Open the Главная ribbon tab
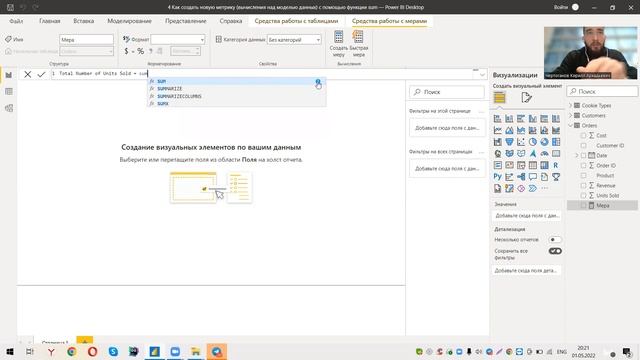640x360 pixels. click(49, 21)
